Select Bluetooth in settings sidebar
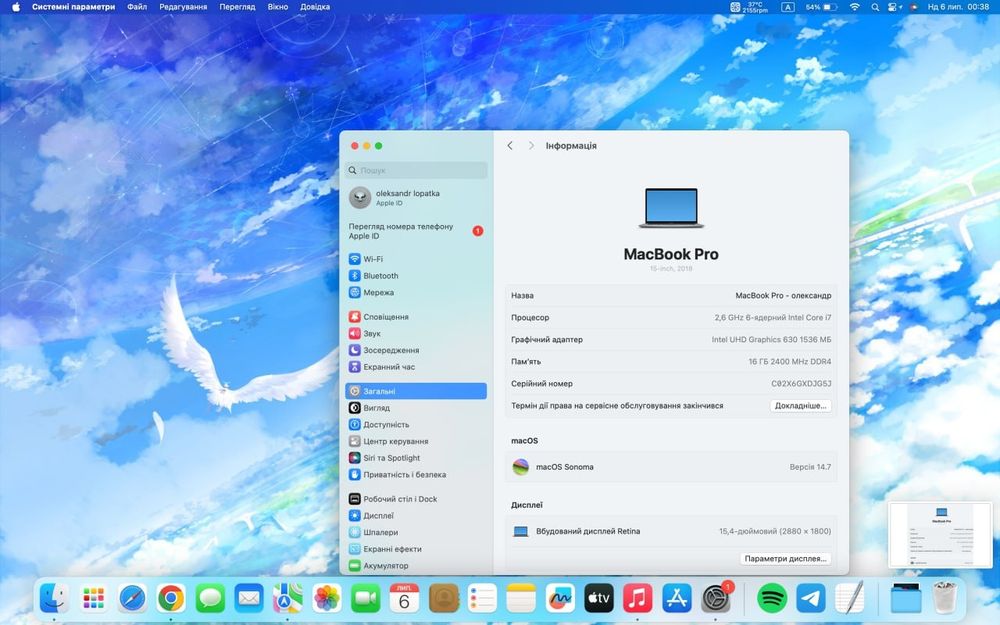This screenshot has width=1000, height=625. point(416,276)
